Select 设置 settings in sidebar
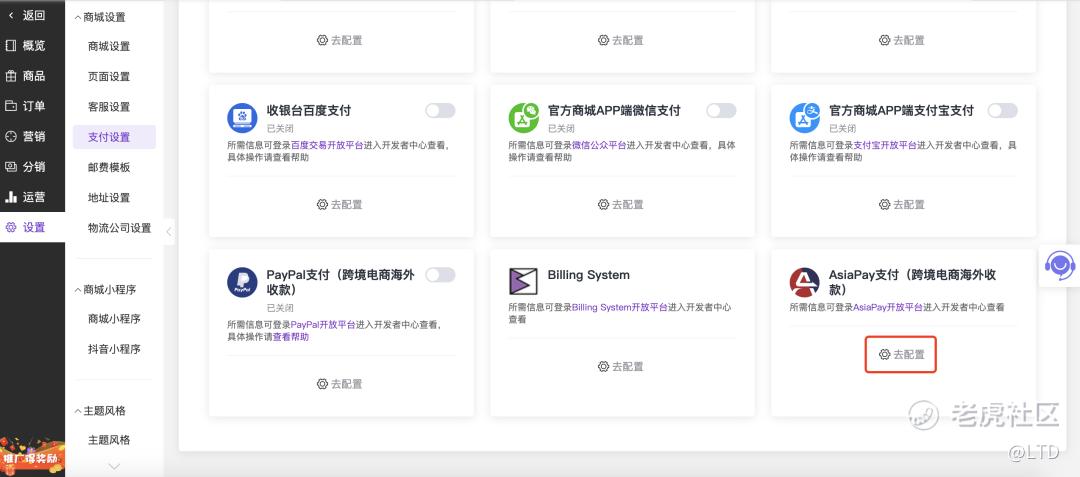1080x477 pixels. point(32,227)
